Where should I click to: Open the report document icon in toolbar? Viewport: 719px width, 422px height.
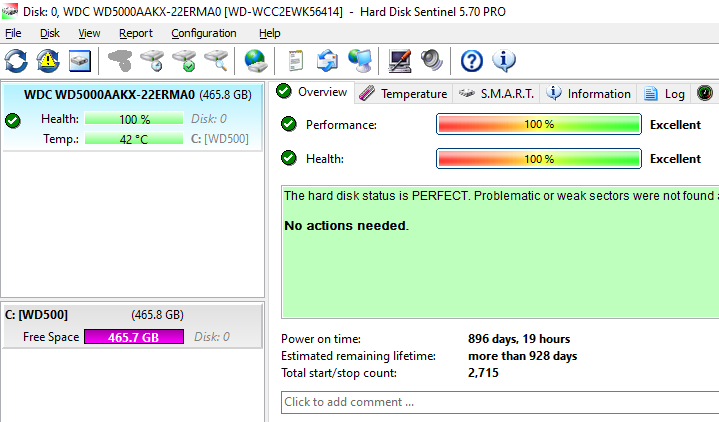[x=297, y=61]
